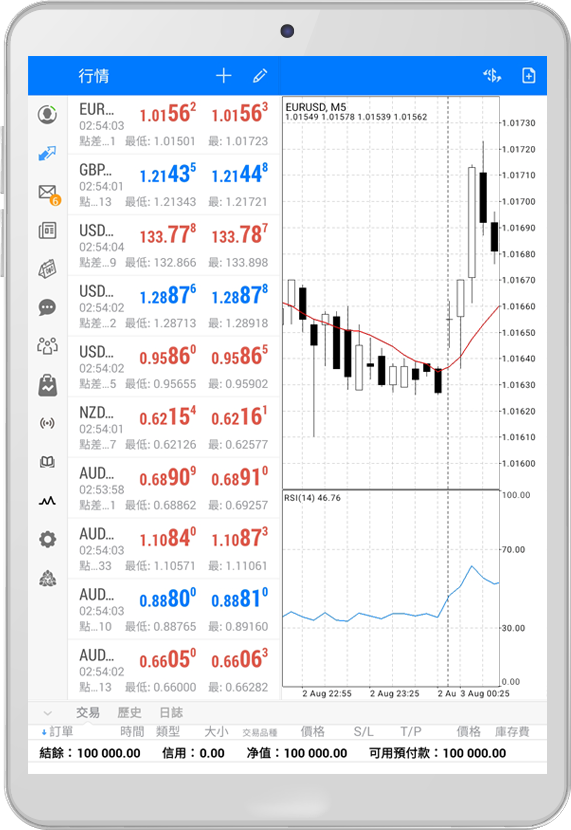
Task: Switch to 日誌 tab
Action: click(x=171, y=712)
